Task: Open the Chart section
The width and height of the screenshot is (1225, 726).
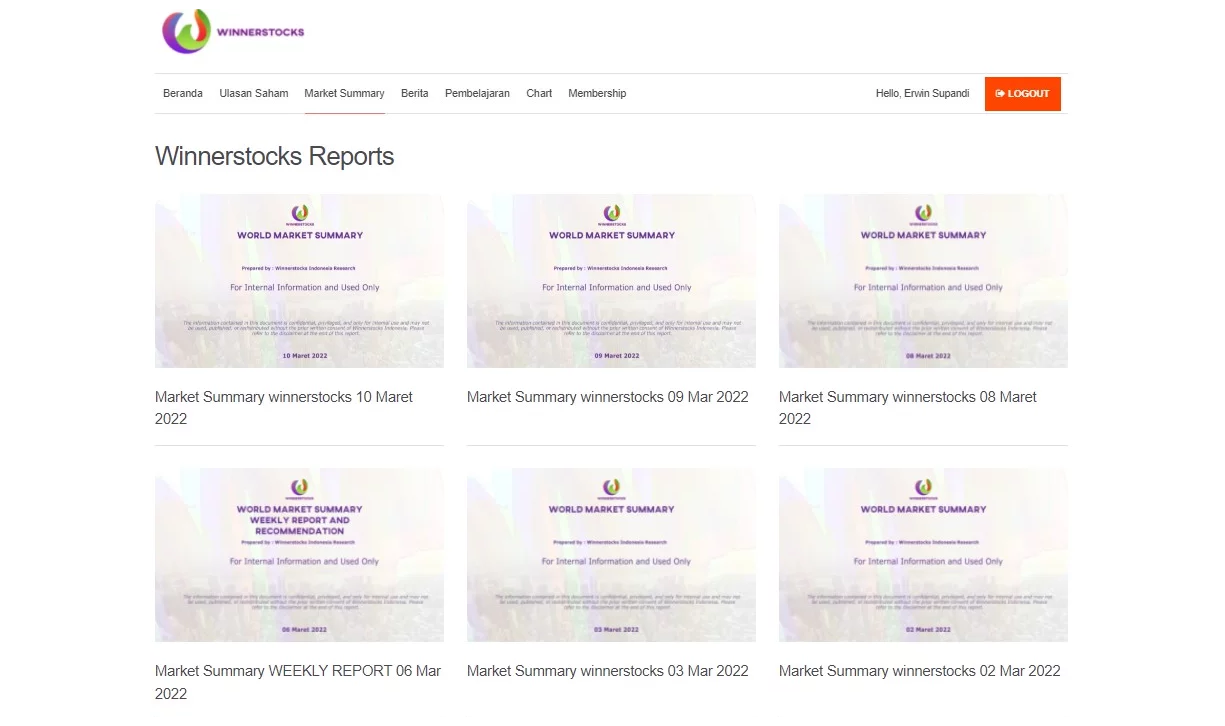Action: [x=538, y=93]
